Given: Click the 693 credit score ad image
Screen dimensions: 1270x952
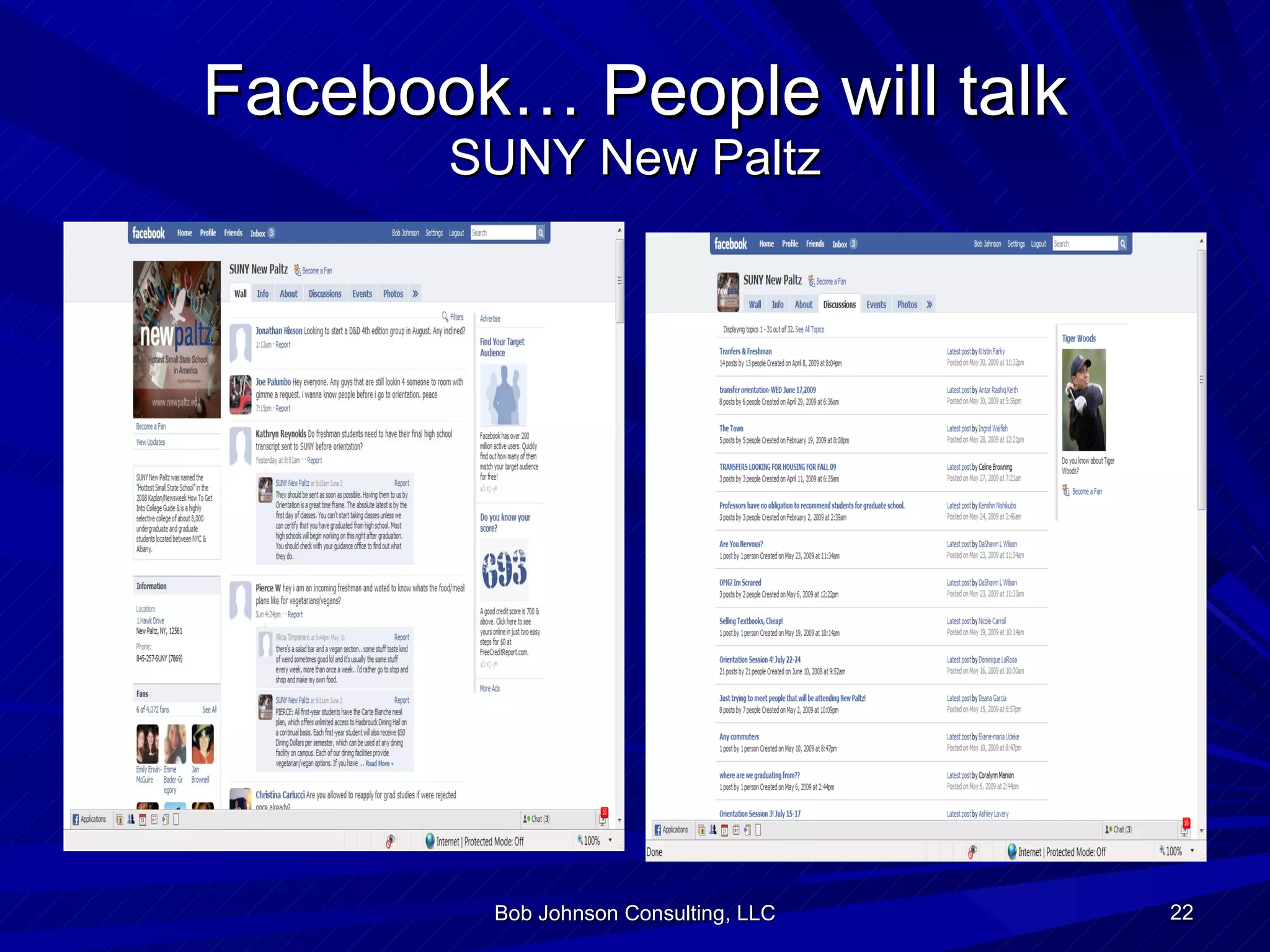Looking at the screenshot, I should [x=504, y=570].
